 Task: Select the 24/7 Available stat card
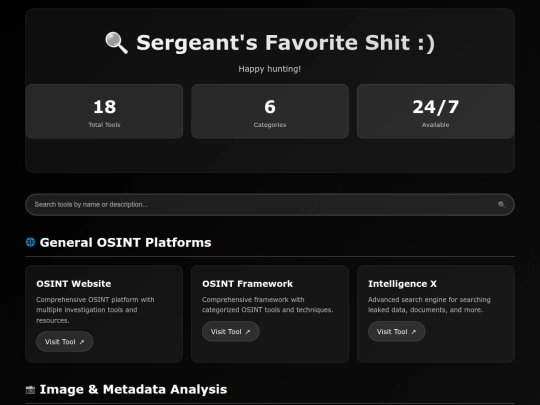436,111
